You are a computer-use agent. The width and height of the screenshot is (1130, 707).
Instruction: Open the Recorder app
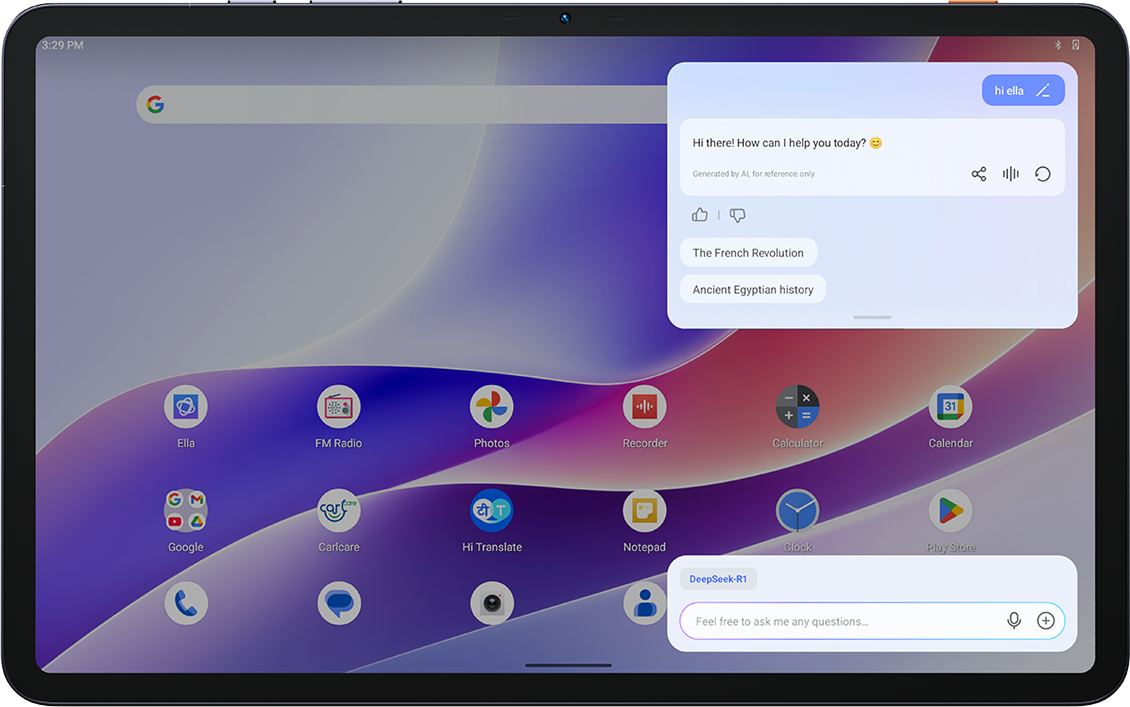pyautogui.click(x=645, y=407)
